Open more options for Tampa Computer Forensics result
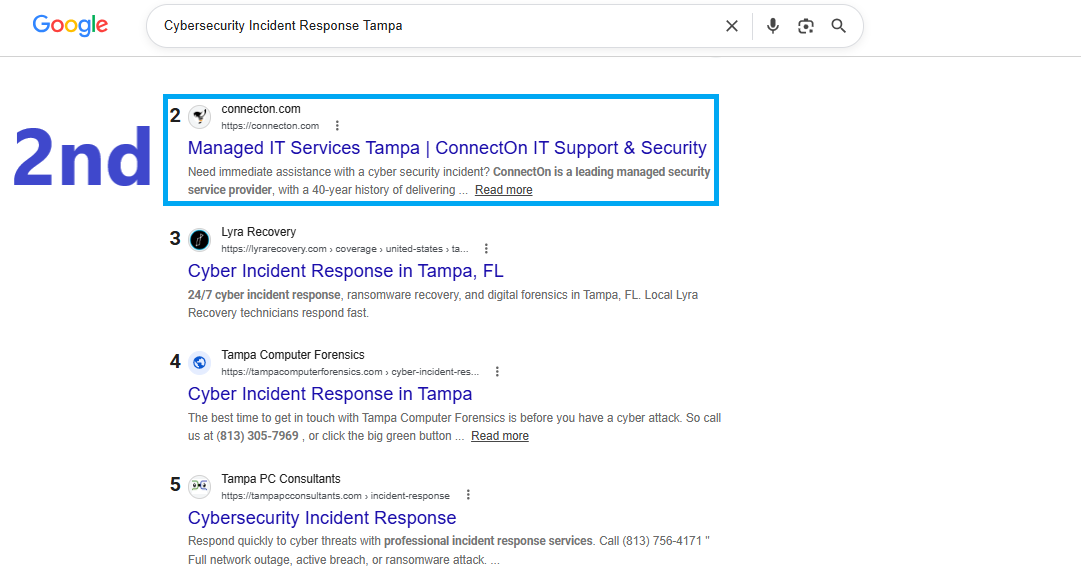Image resolution: width=1081 pixels, height=579 pixels. coord(497,372)
